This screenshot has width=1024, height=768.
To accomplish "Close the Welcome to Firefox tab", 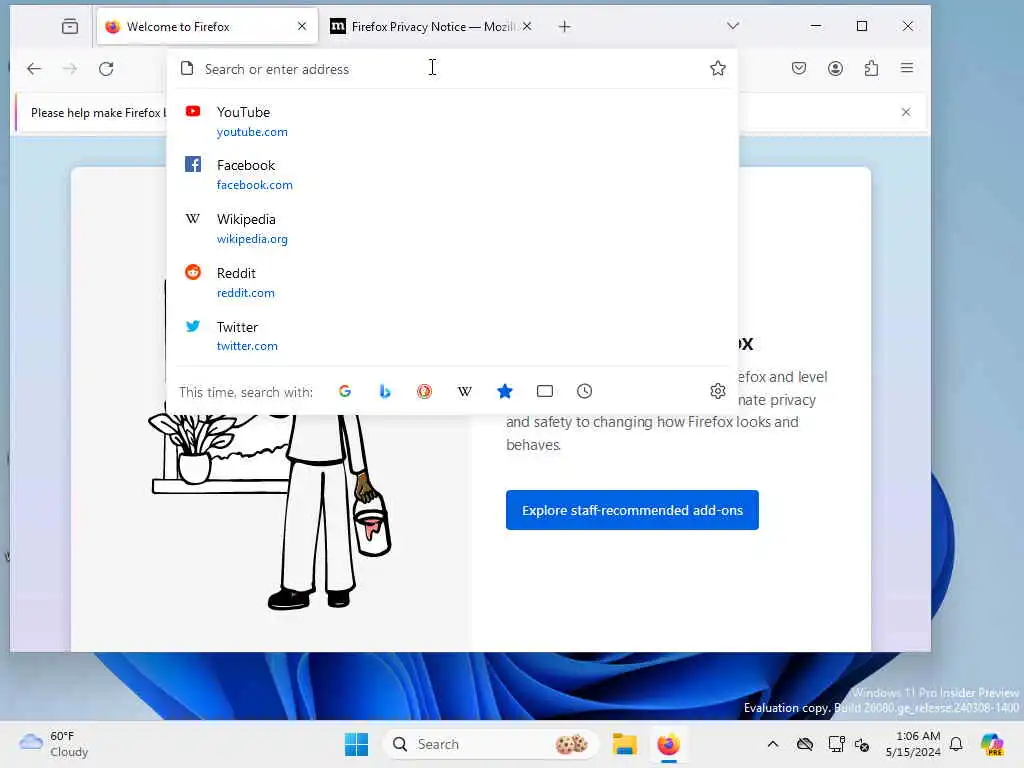I will 302,26.
